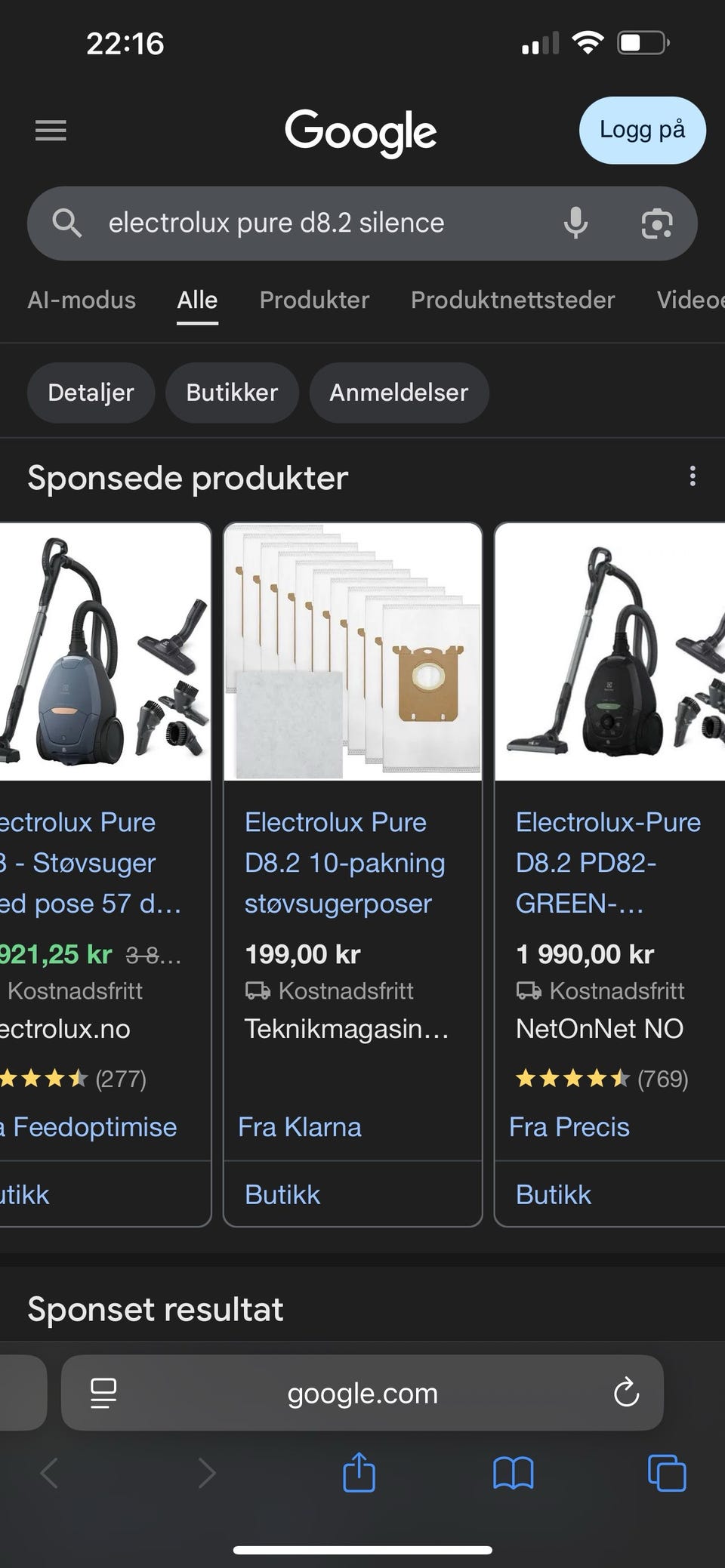Tap the voice search microphone icon
The width and height of the screenshot is (725, 1568).
(x=575, y=223)
